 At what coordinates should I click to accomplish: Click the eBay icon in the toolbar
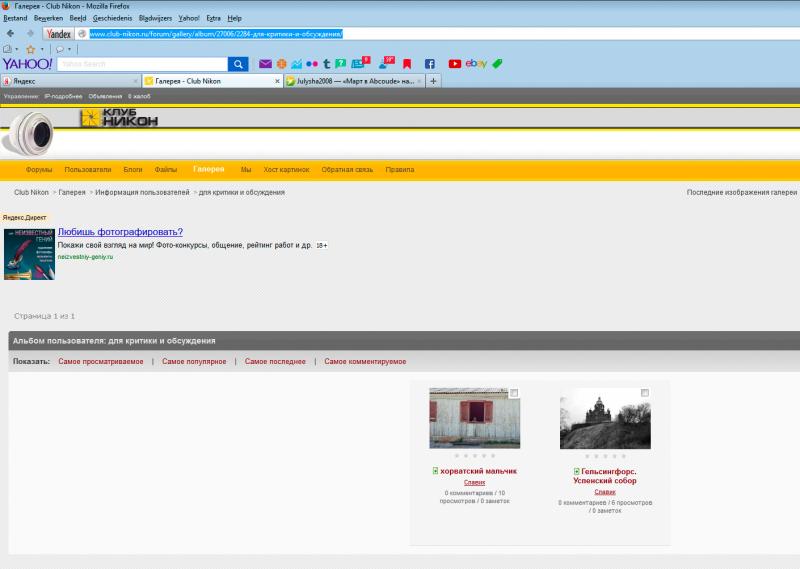pos(476,63)
